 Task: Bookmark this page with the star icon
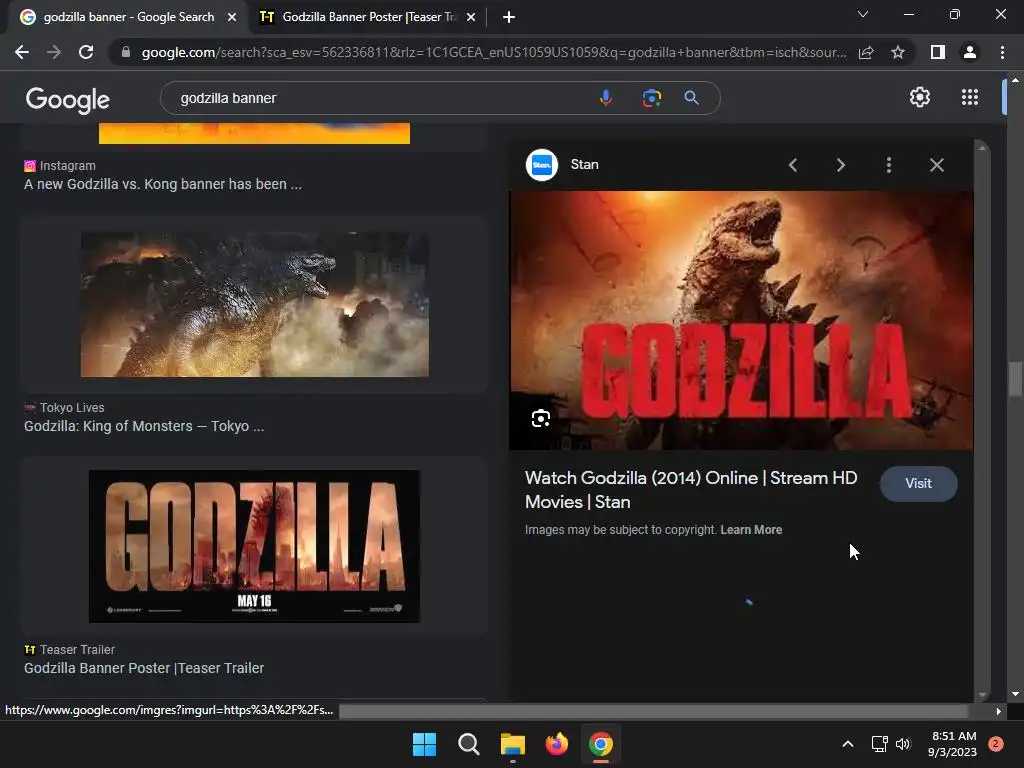click(898, 52)
